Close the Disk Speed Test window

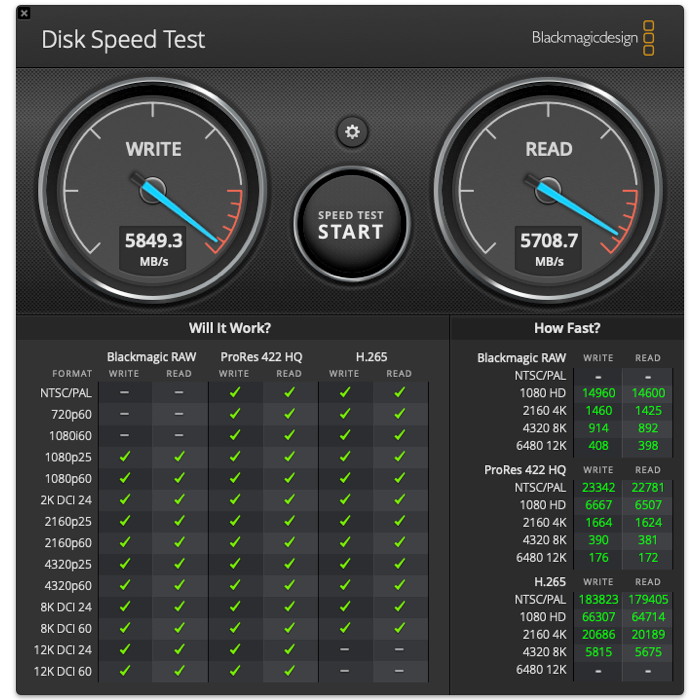pos(24,13)
